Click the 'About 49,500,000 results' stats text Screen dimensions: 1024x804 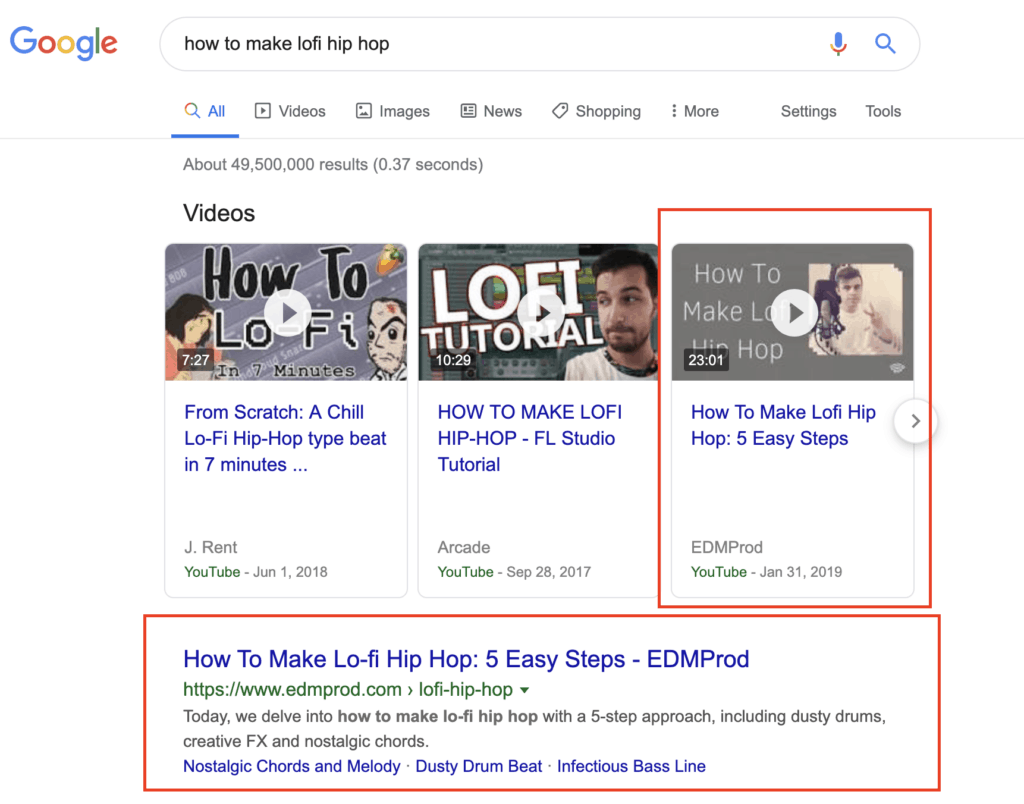coord(333,165)
